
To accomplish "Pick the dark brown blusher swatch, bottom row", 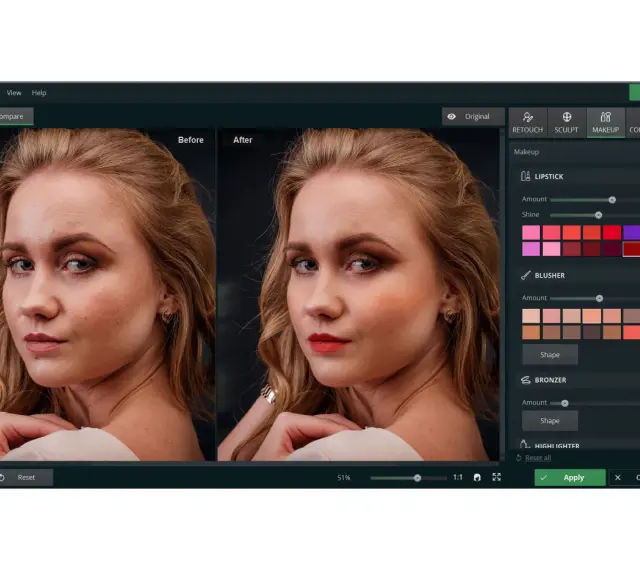I will pyautogui.click(x=591, y=332).
